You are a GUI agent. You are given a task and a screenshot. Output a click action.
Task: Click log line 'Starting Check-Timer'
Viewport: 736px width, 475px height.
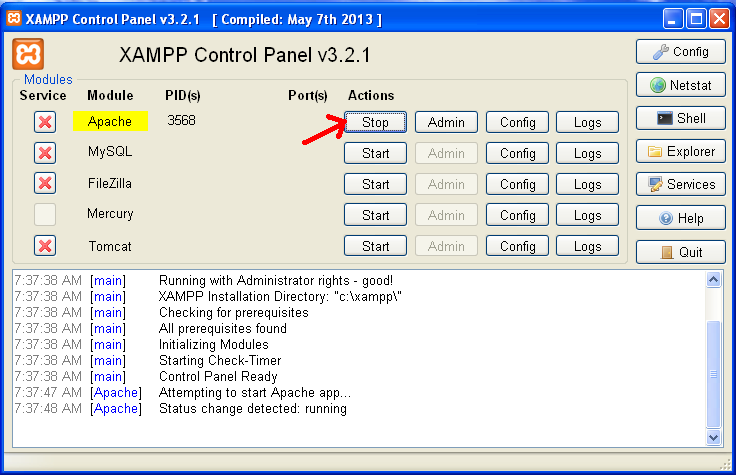[220, 360]
